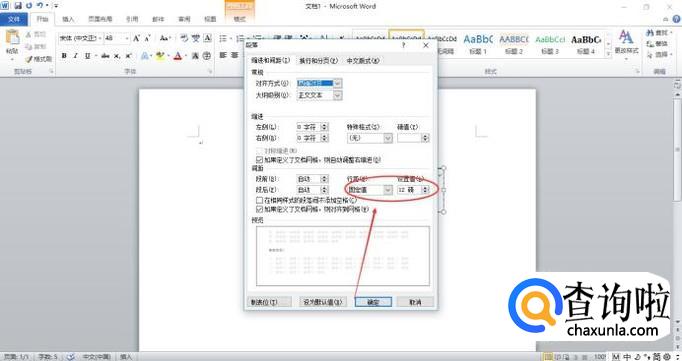Toggle snap to grid when document grid defined

[x=260, y=210]
